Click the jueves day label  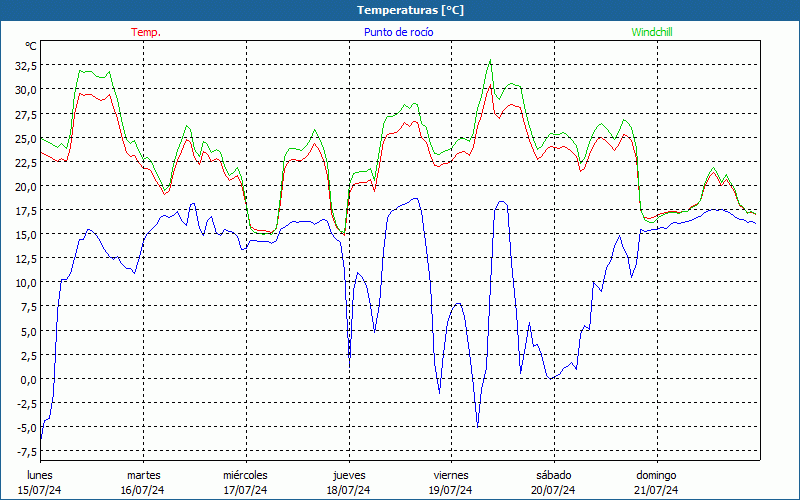(349, 475)
